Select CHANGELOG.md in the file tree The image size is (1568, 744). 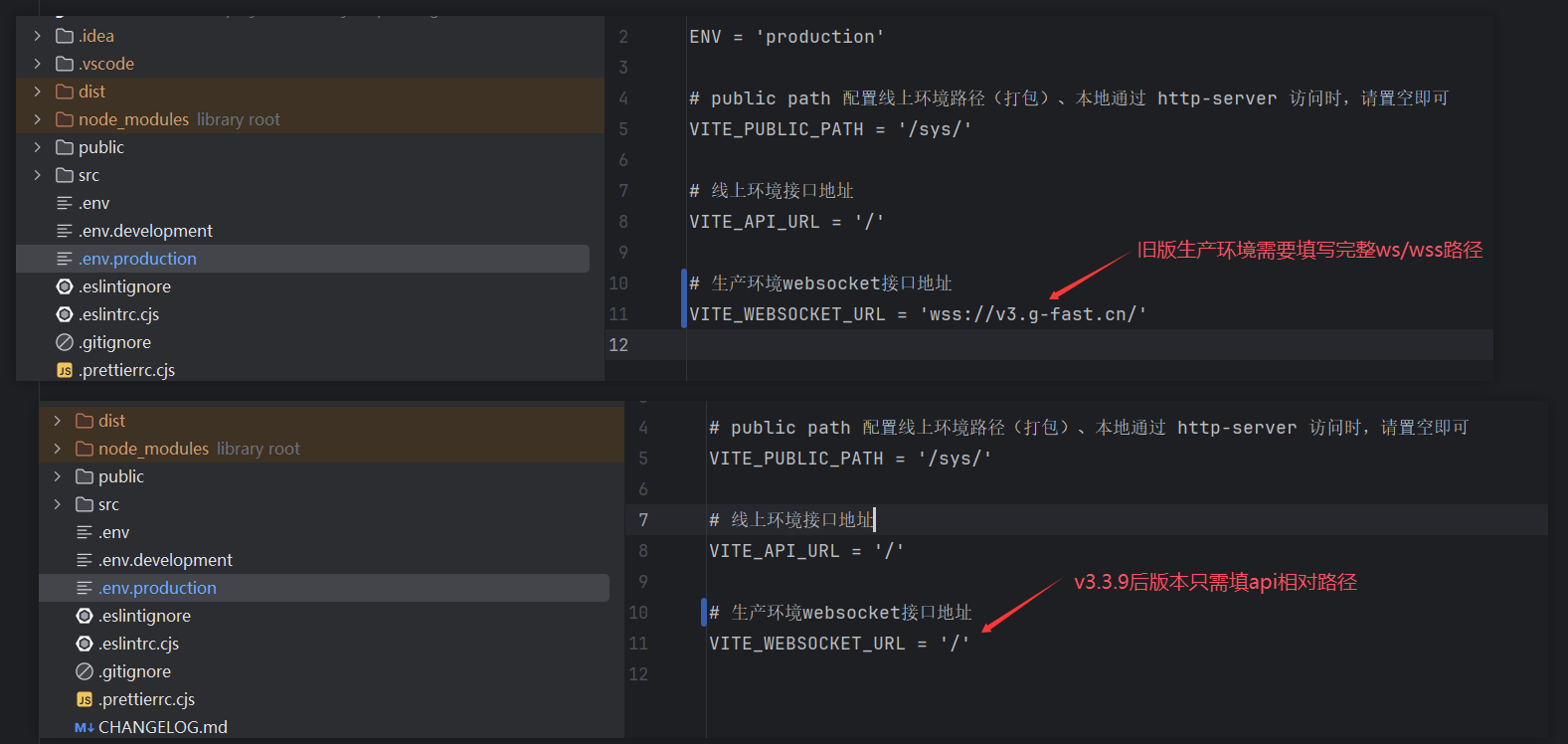[x=162, y=727]
